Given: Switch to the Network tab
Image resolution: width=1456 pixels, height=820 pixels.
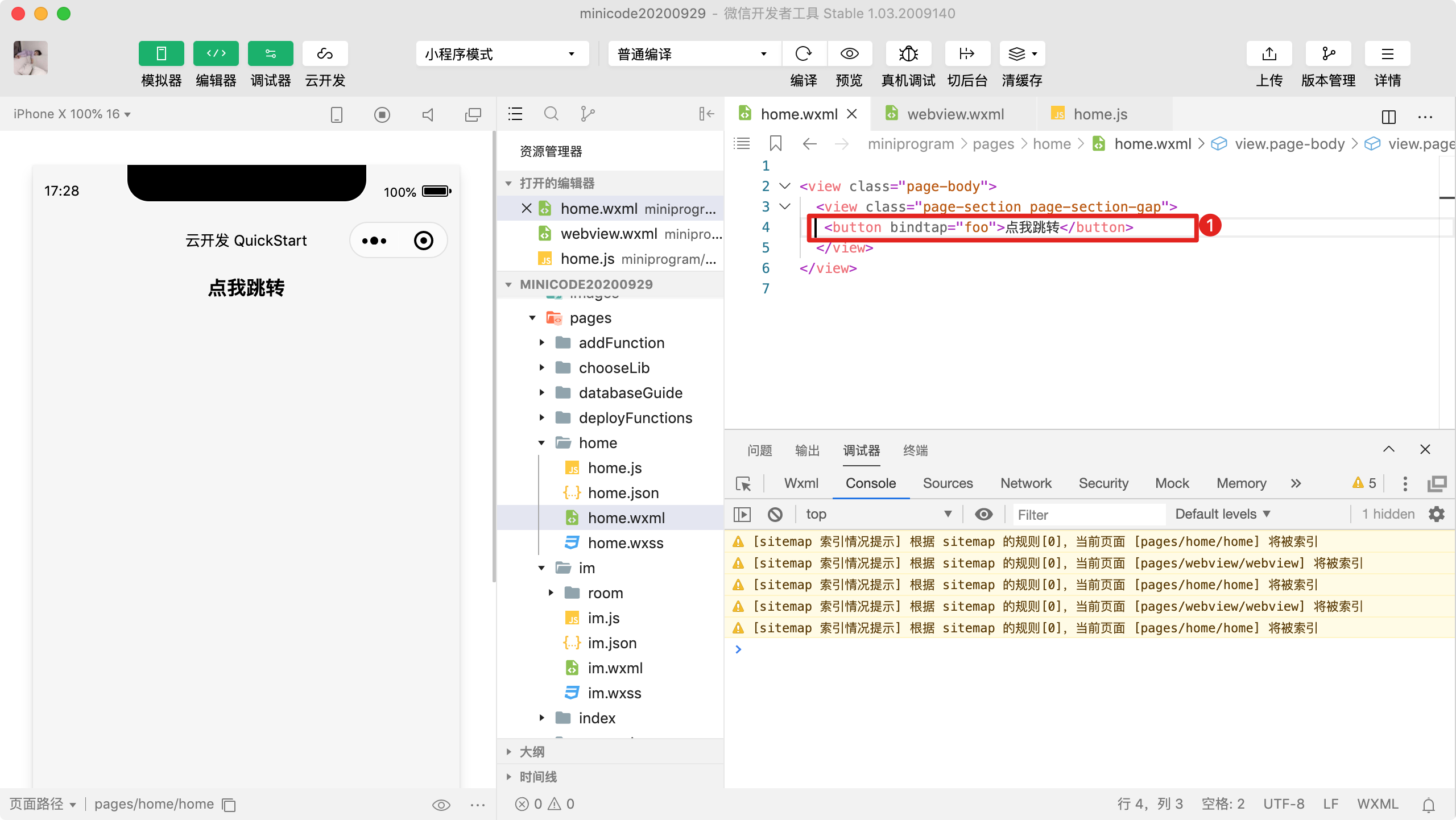Looking at the screenshot, I should (1025, 483).
